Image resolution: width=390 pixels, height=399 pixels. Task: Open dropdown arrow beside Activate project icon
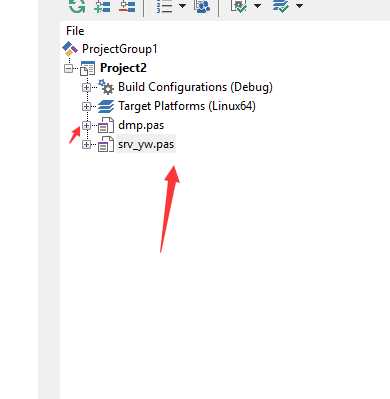pyautogui.click(x=257, y=6)
